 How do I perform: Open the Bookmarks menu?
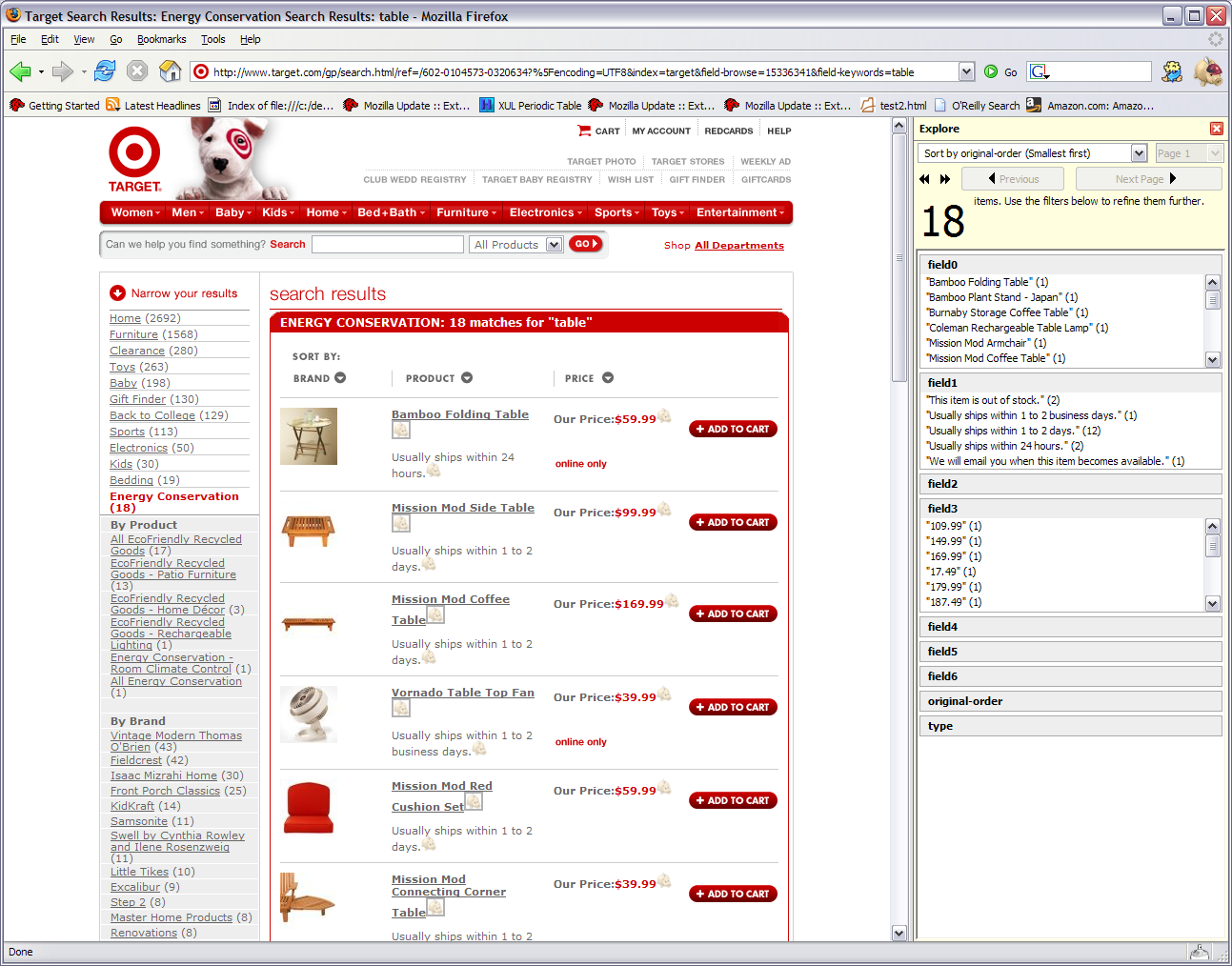(x=161, y=39)
